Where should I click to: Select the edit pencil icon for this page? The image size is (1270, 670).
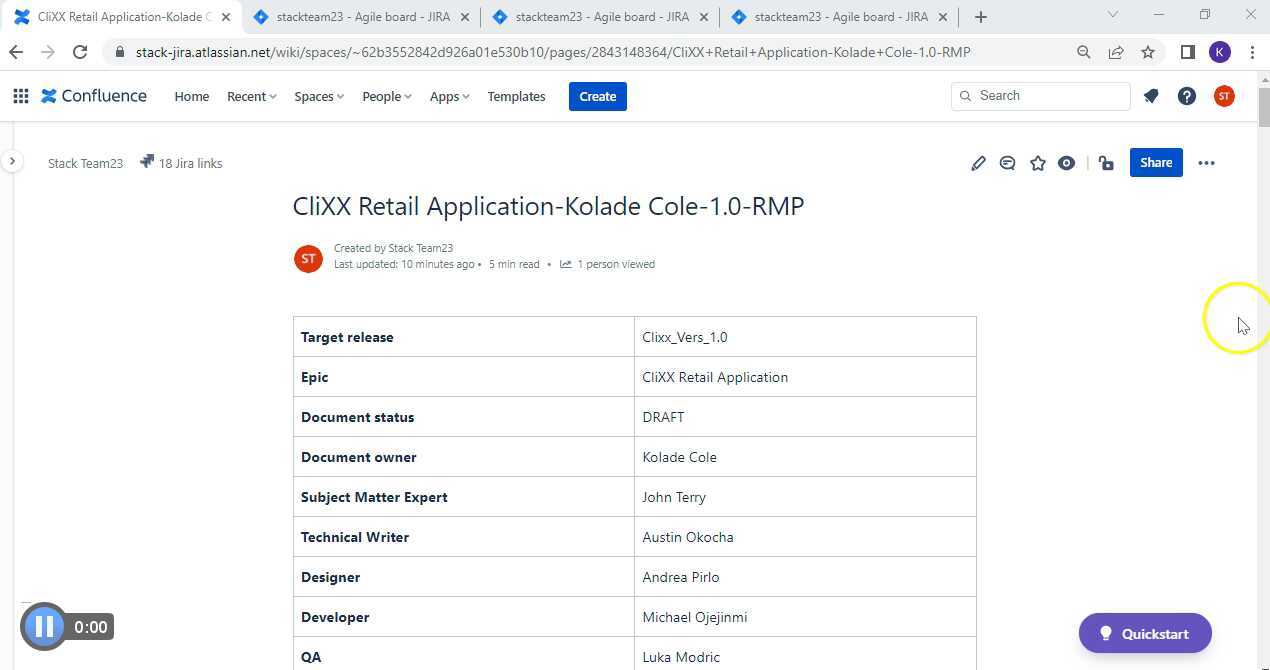pyautogui.click(x=978, y=162)
